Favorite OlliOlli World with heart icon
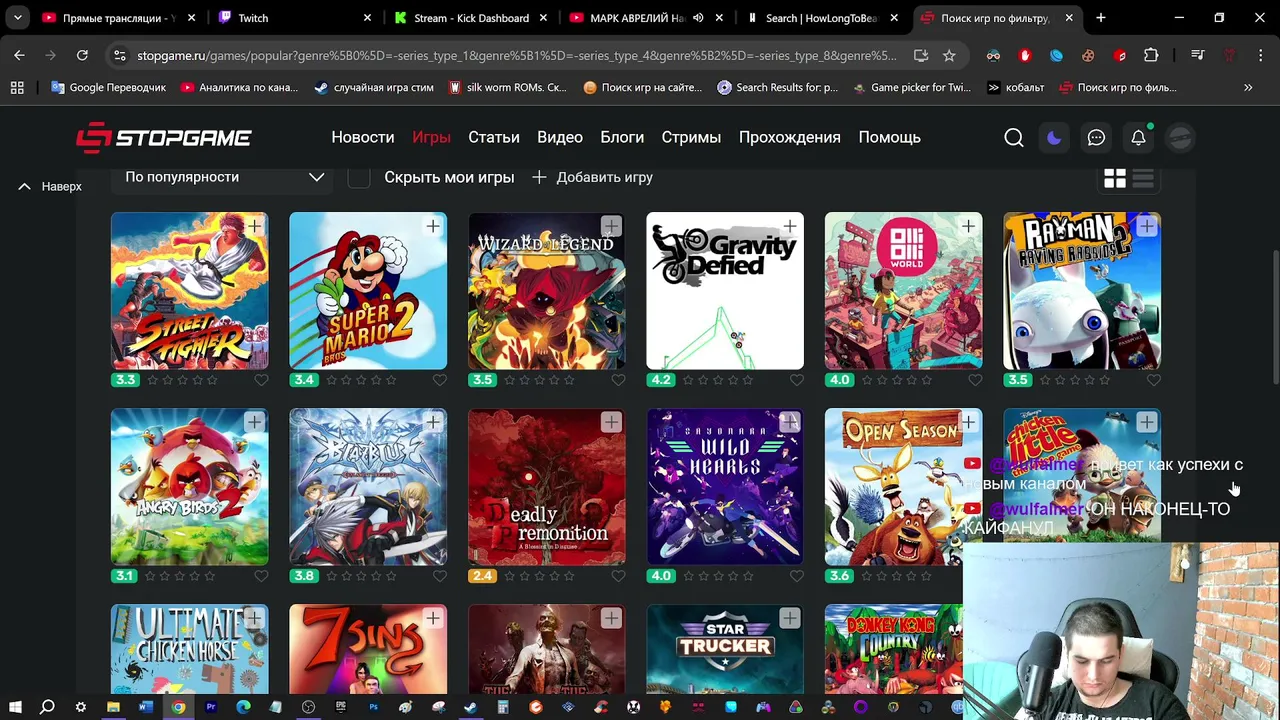Image resolution: width=1280 pixels, height=720 pixels. tap(975, 380)
